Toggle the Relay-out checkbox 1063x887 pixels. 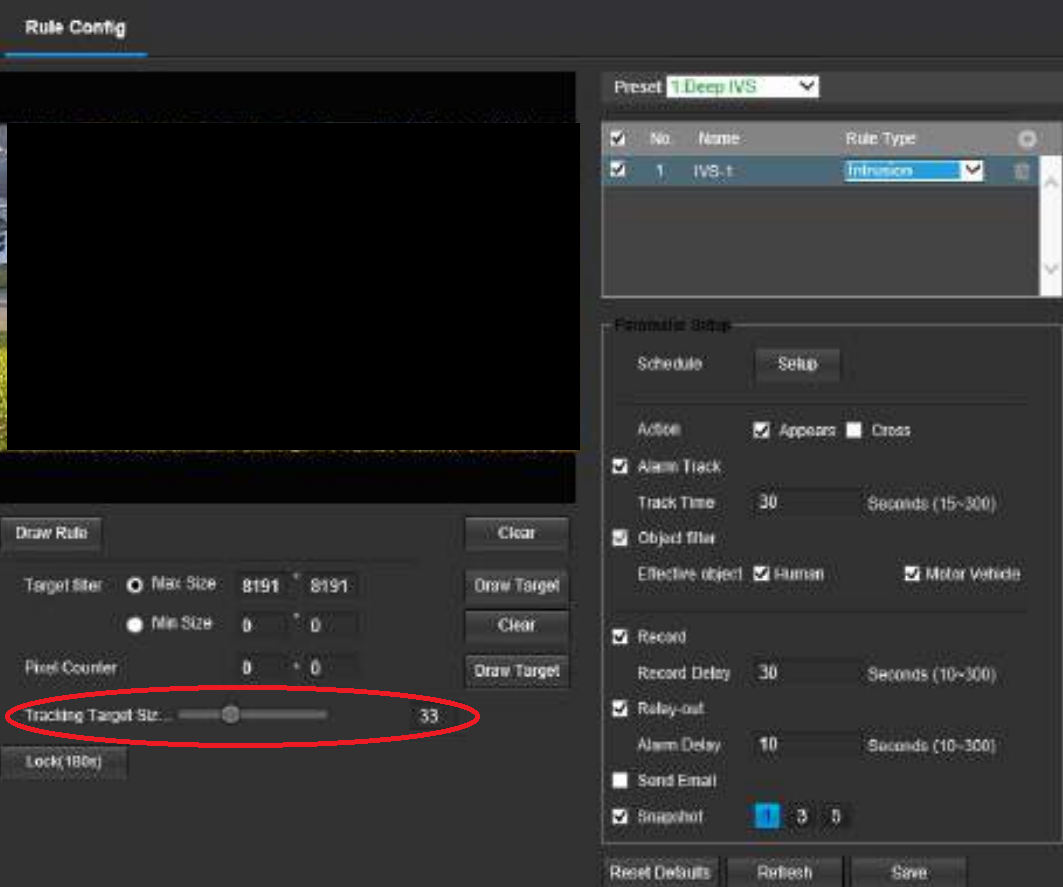(x=620, y=709)
